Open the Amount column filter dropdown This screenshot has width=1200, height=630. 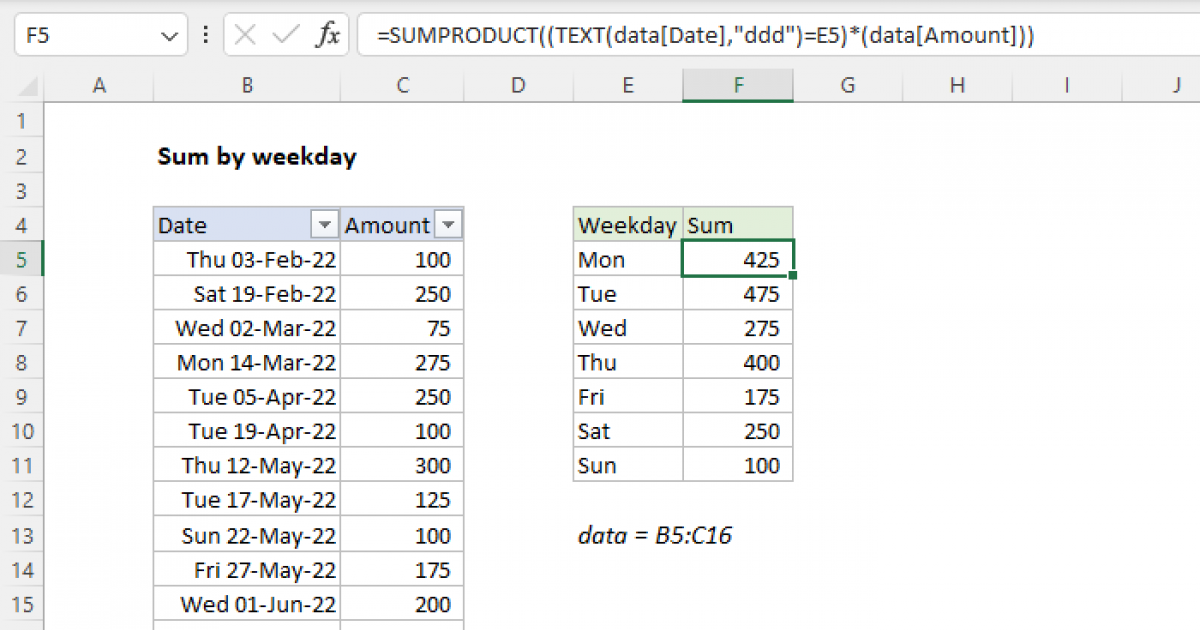point(449,225)
